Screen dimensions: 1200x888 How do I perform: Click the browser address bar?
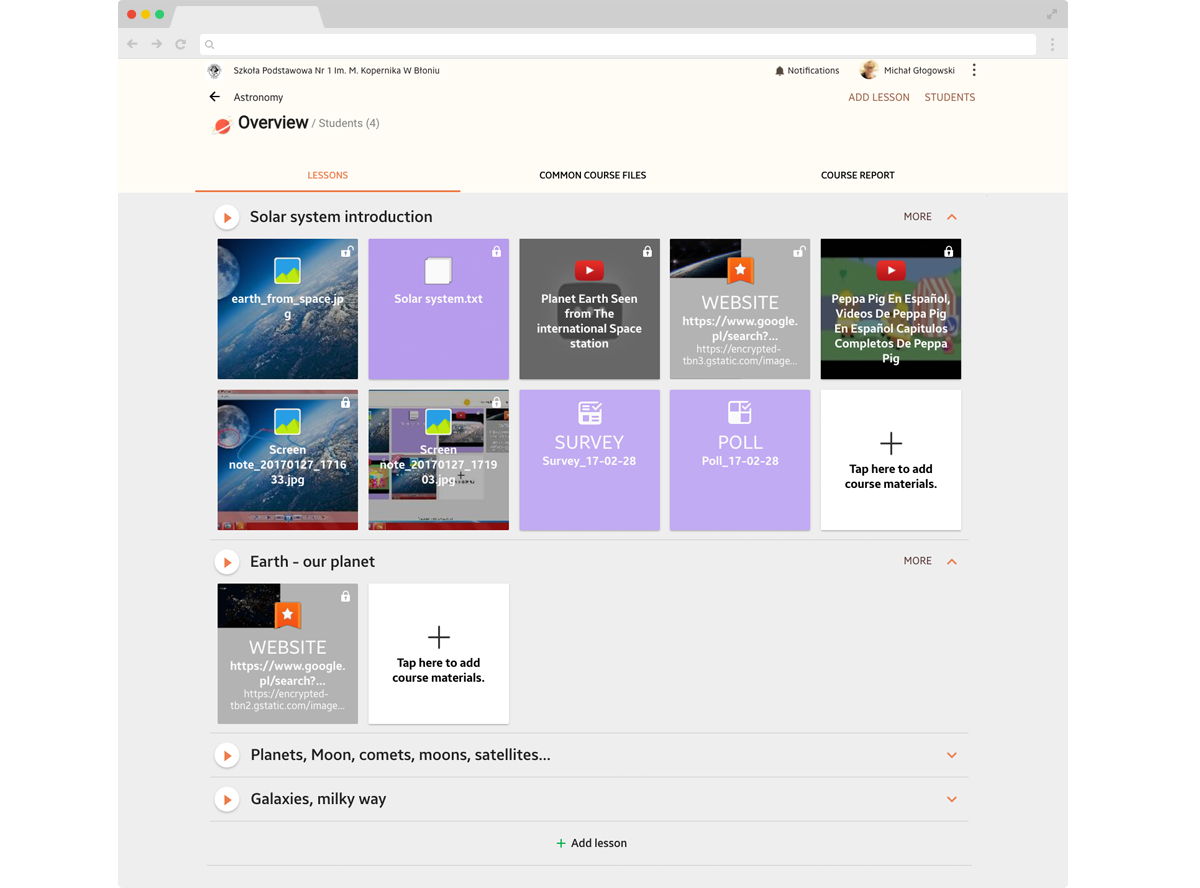(x=620, y=44)
